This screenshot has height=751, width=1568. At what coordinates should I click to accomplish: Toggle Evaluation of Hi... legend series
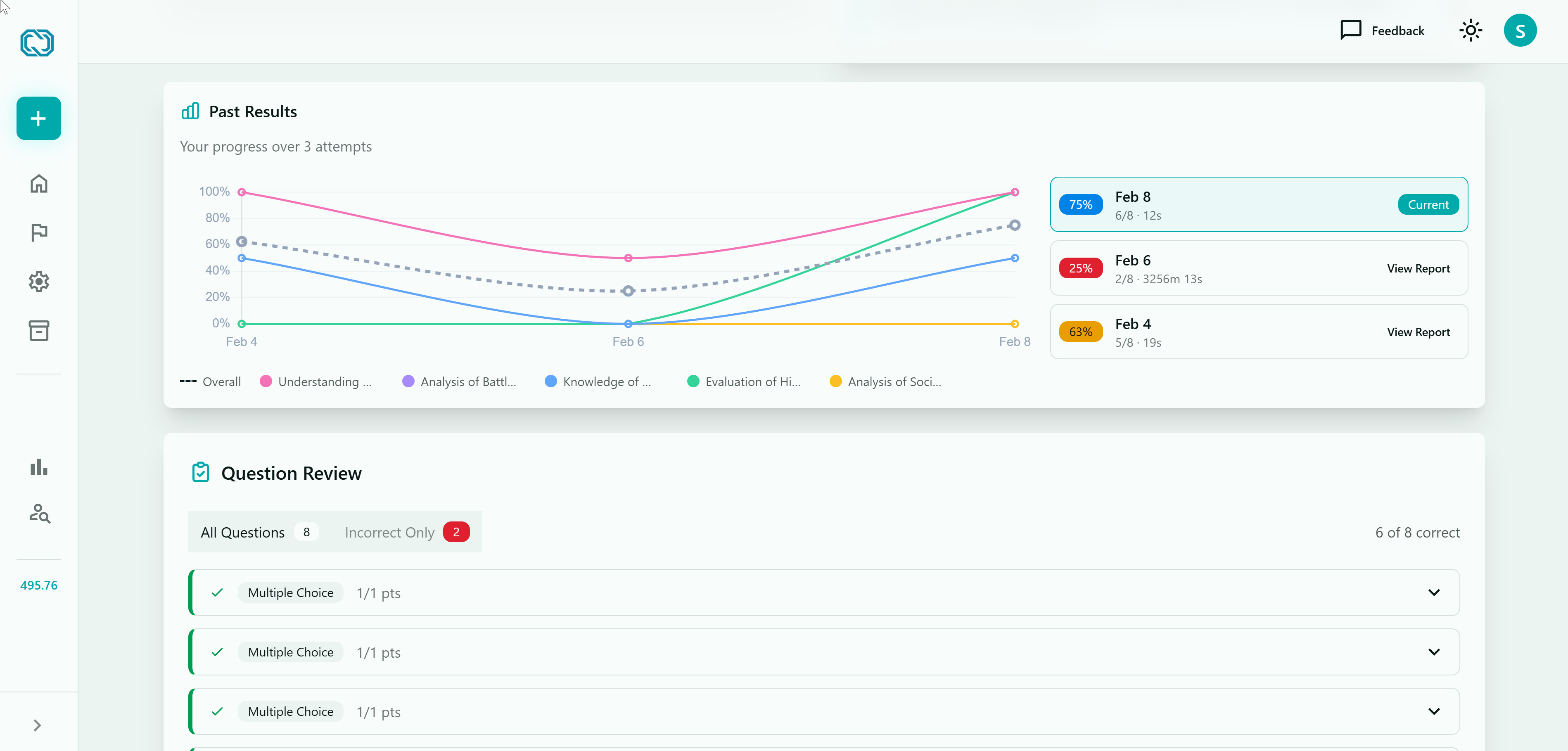(x=744, y=381)
